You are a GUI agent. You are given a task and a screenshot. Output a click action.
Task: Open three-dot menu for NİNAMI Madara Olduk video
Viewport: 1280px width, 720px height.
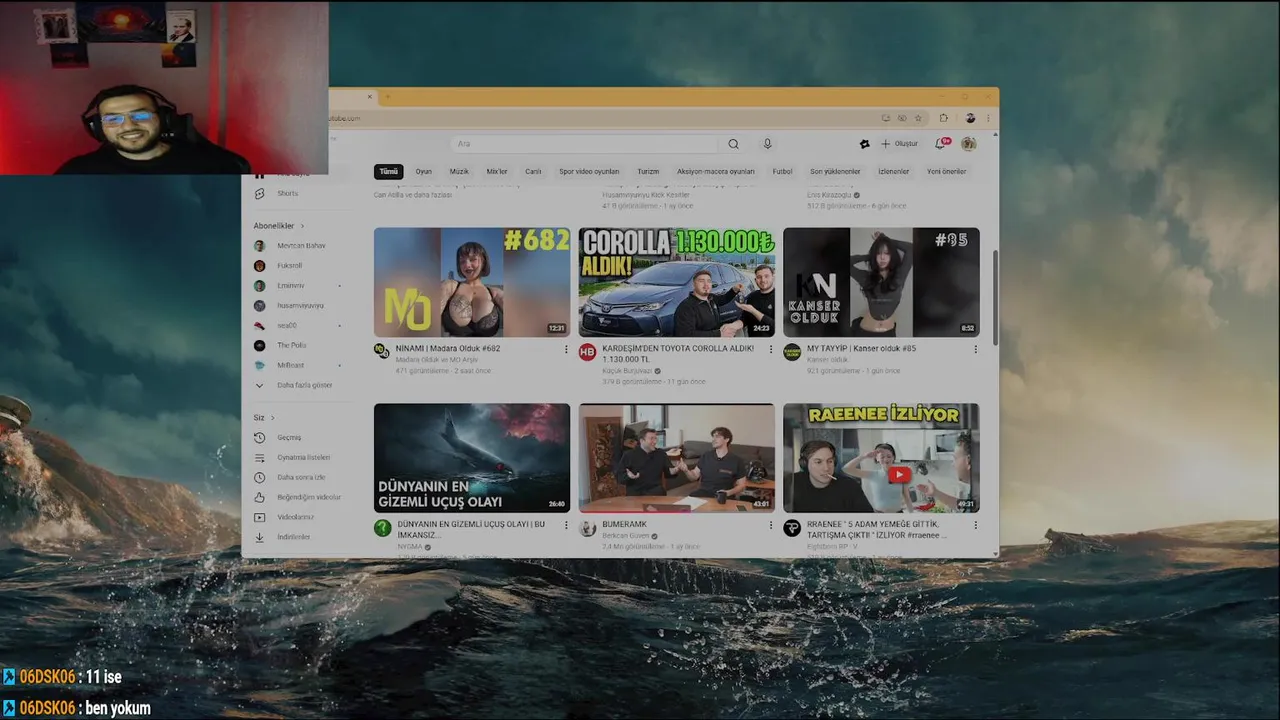click(566, 349)
